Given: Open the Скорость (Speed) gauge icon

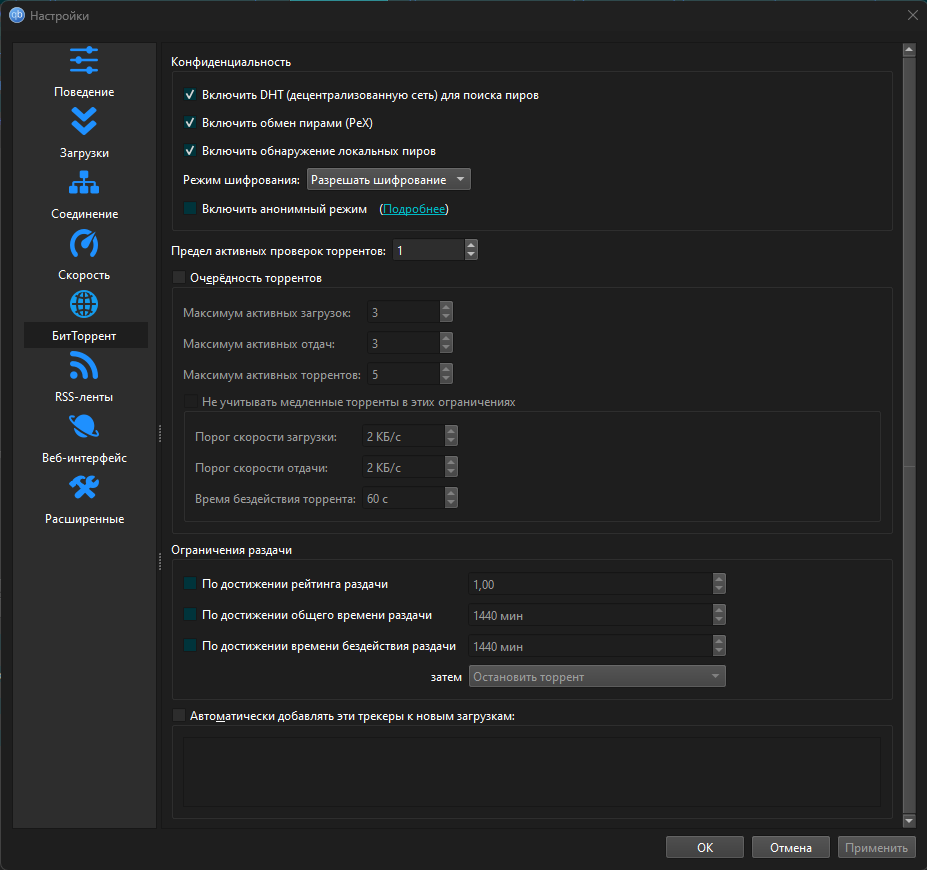Looking at the screenshot, I should [x=84, y=244].
